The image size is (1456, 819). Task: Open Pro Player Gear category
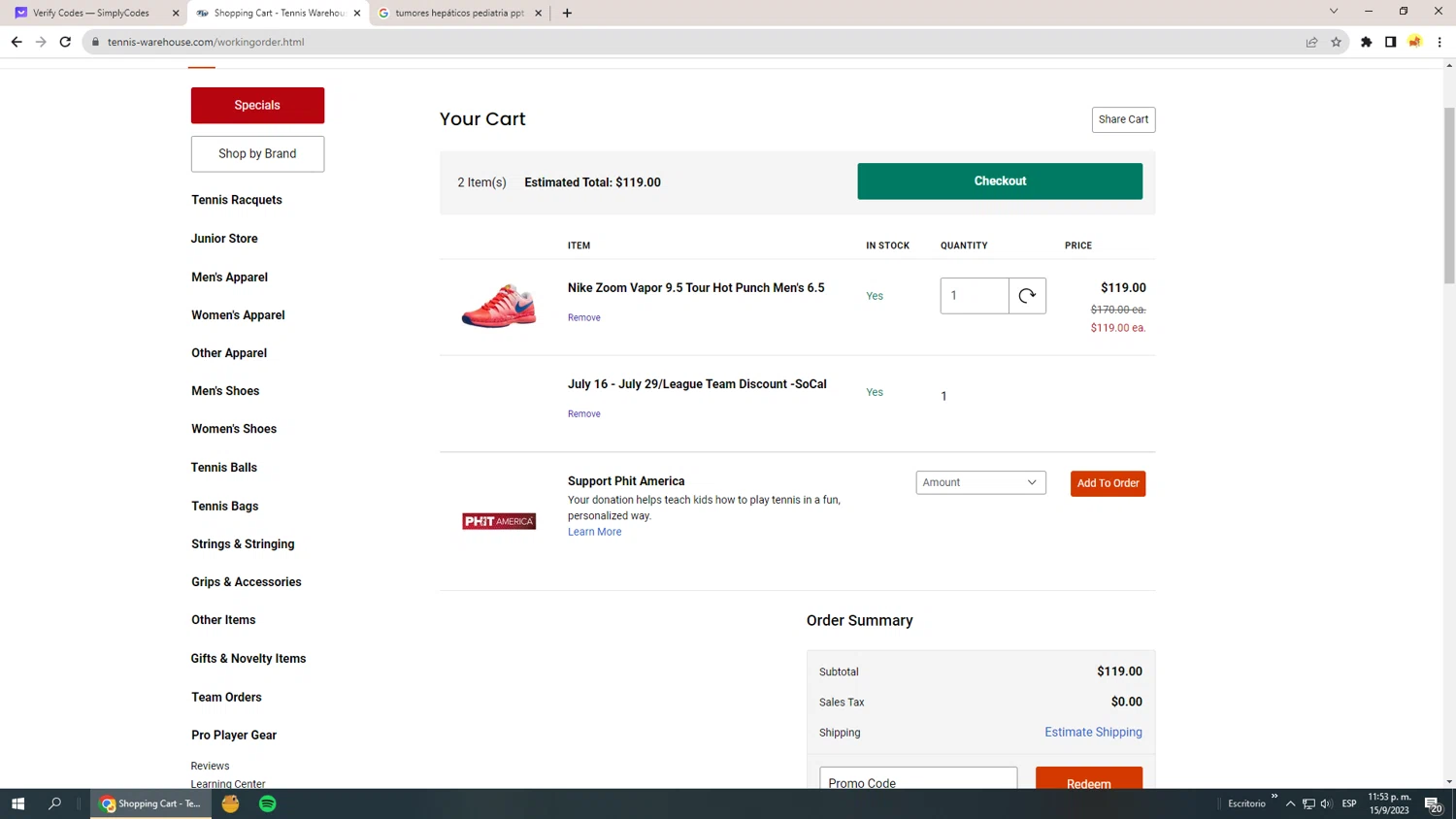coord(234,736)
